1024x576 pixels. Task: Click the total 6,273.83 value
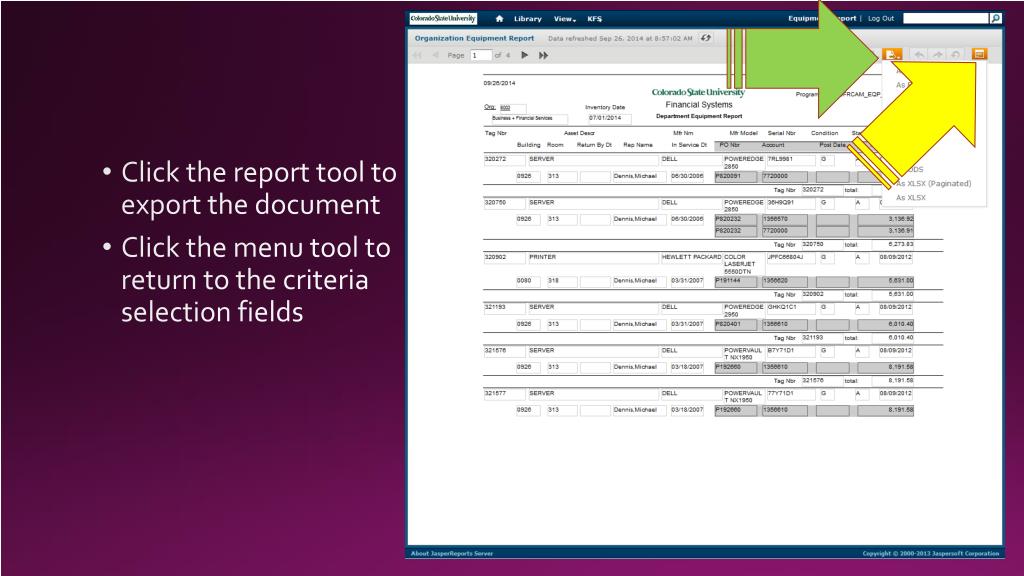[x=901, y=244]
